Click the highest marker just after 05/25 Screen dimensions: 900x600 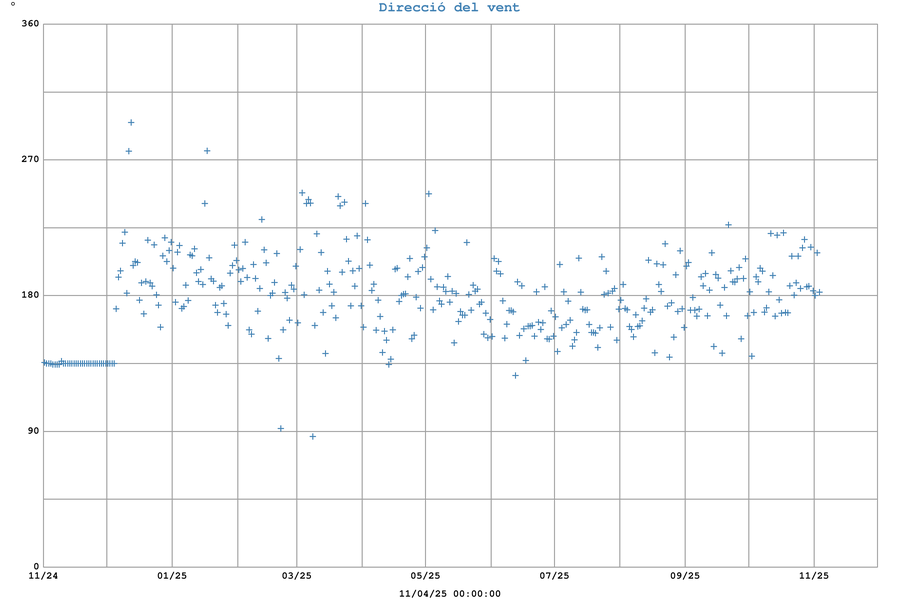(x=428, y=193)
